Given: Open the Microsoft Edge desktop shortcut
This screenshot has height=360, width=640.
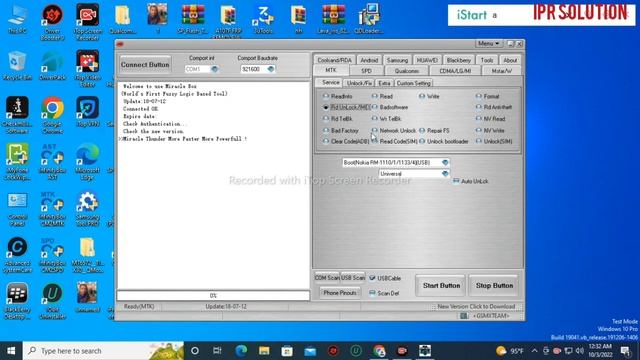Looking at the screenshot, I should pos(87,161).
